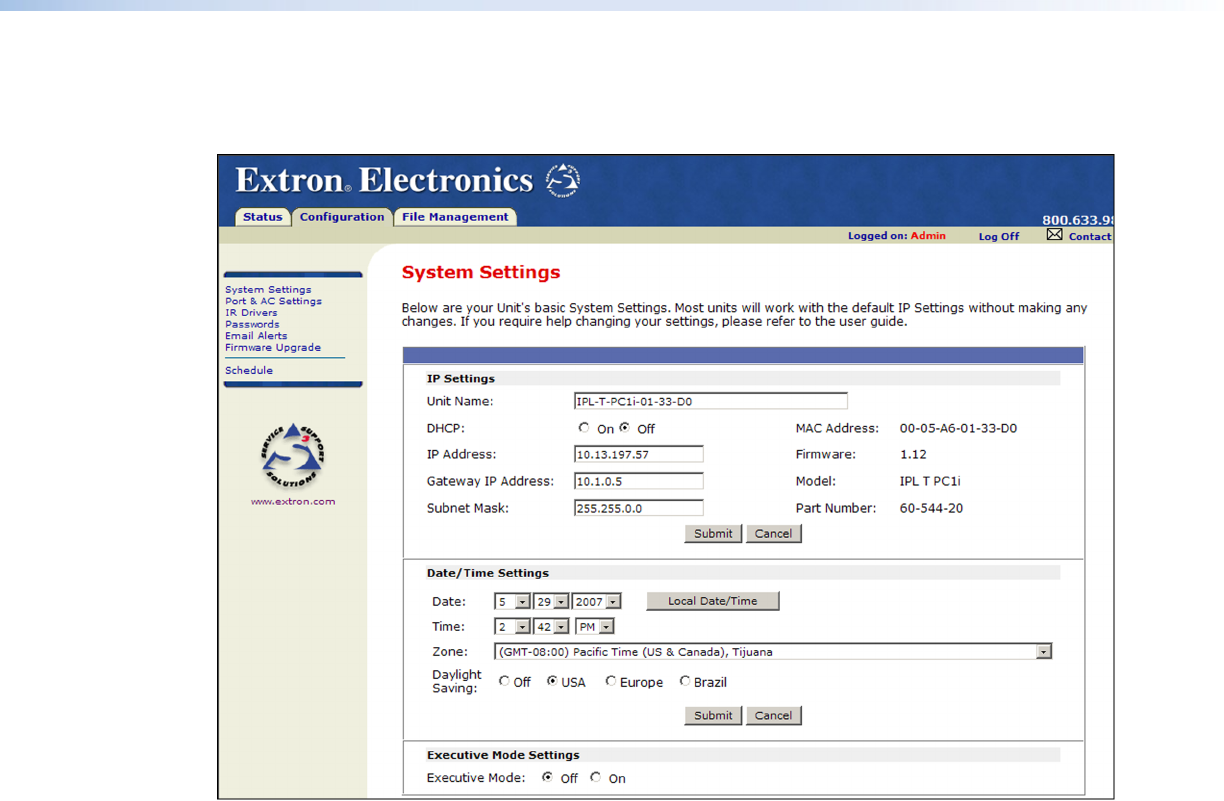Open Port & AC Settings page
The width and height of the screenshot is (1224, 801).
point(273,301)
